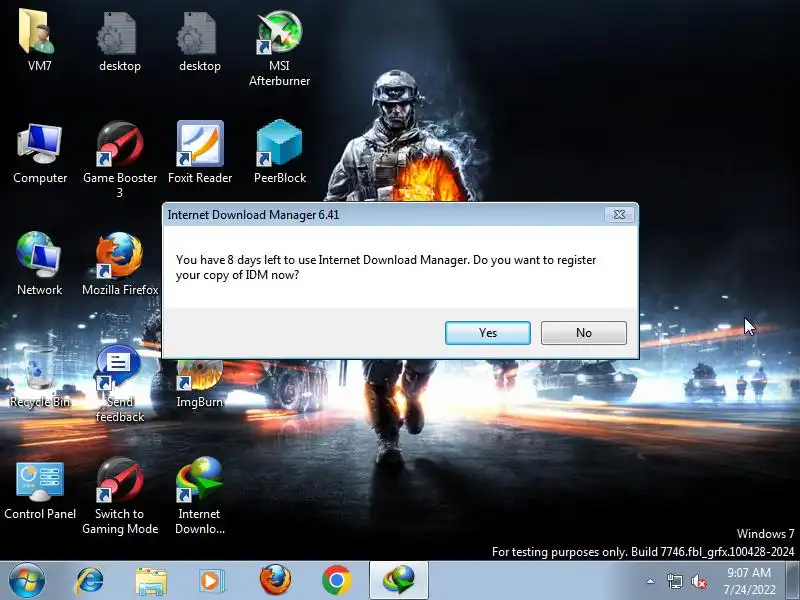Select the IDM taskbar button
The height and width of the screenshot is (600, 800).
click(x=399, y=581)
